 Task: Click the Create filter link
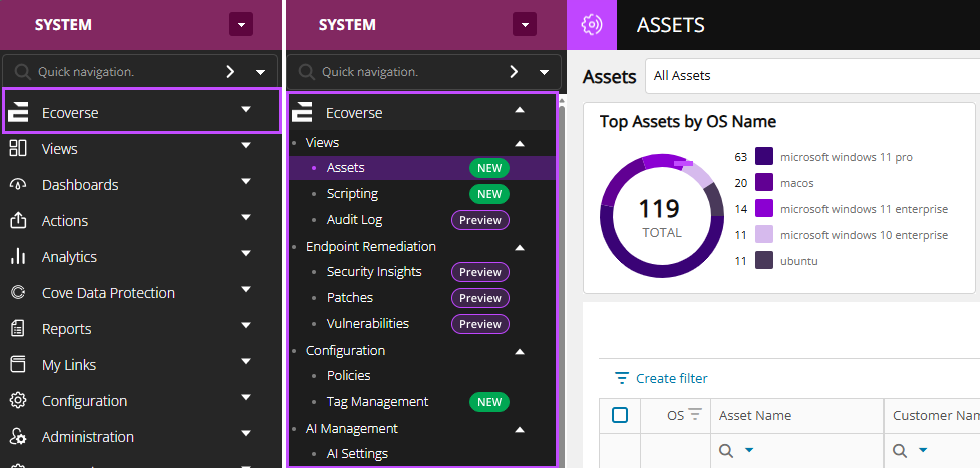coord(671,379)
